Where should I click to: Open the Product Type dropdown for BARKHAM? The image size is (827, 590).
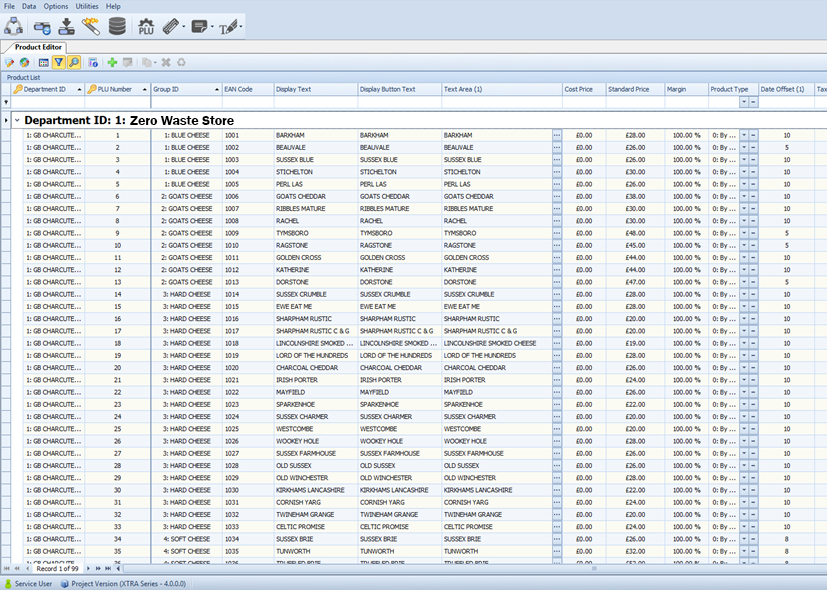pyautogui.click(x=745, y=133)
